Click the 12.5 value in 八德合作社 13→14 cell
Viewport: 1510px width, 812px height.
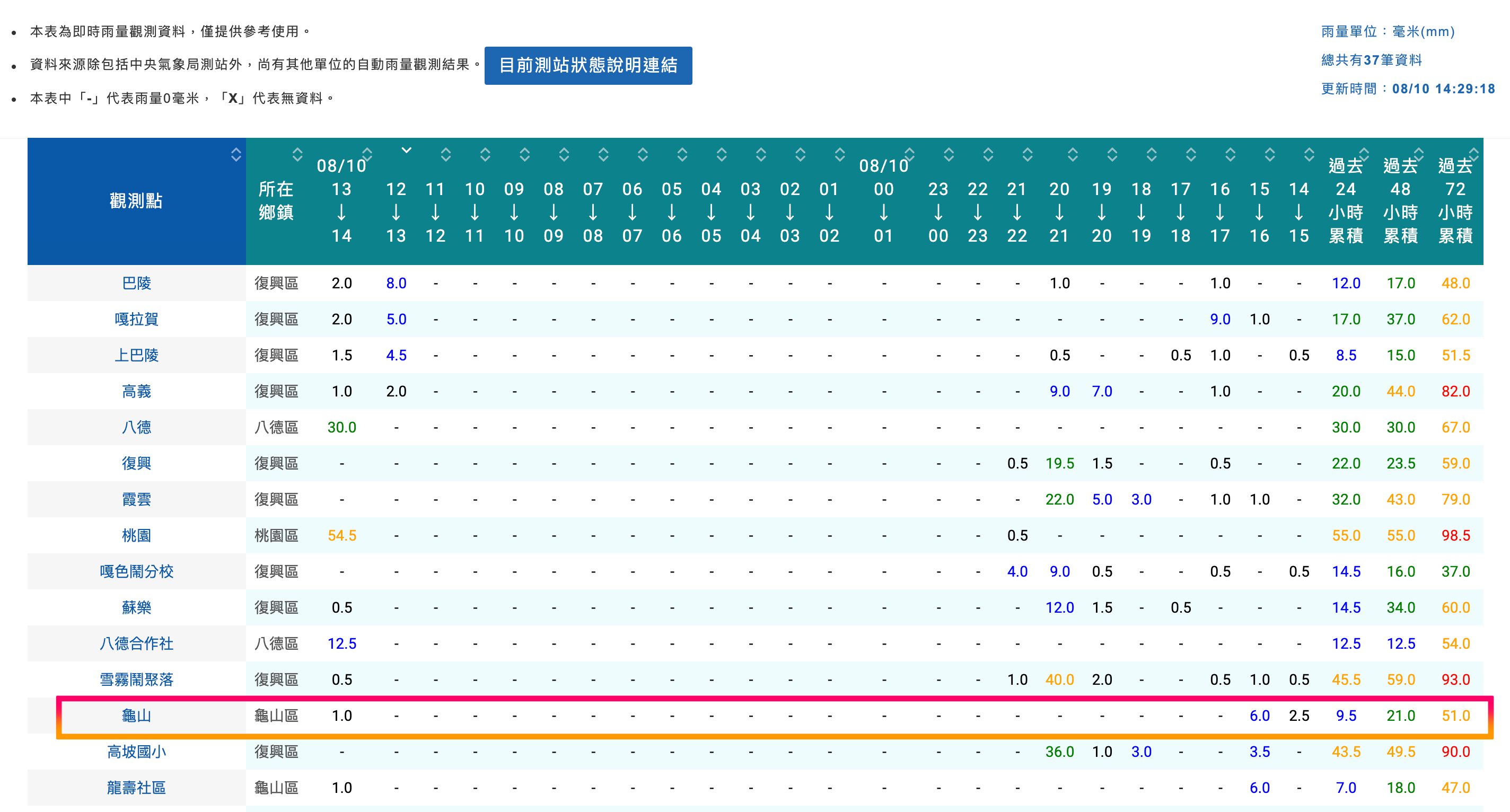tap(342, 644)
